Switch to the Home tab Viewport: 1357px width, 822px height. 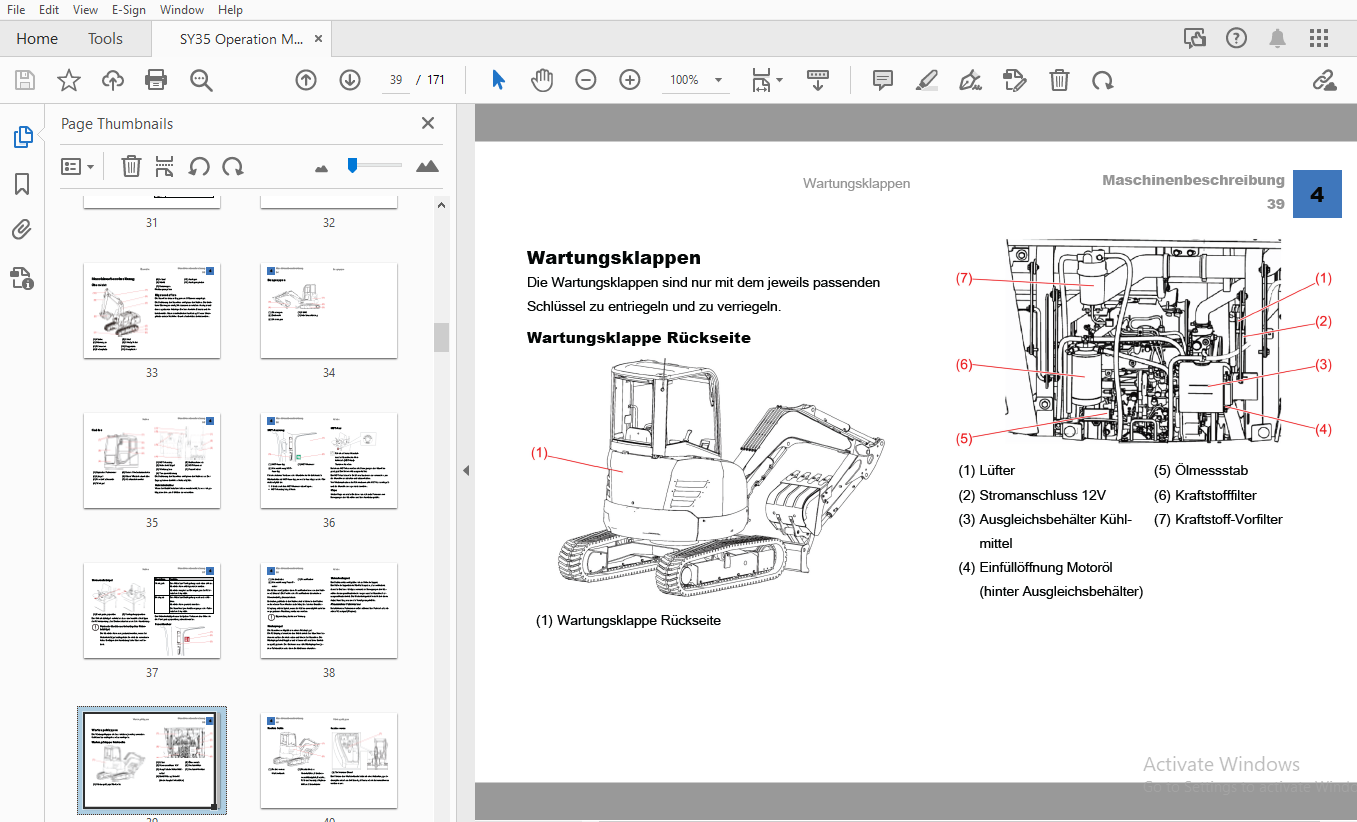coord(37,39)
